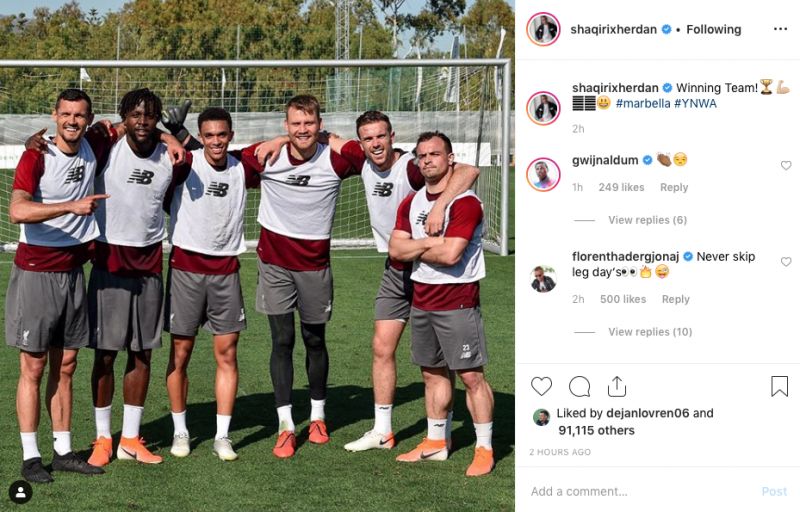
Task: Open the #YNWA hashtag
Action: 695,104
